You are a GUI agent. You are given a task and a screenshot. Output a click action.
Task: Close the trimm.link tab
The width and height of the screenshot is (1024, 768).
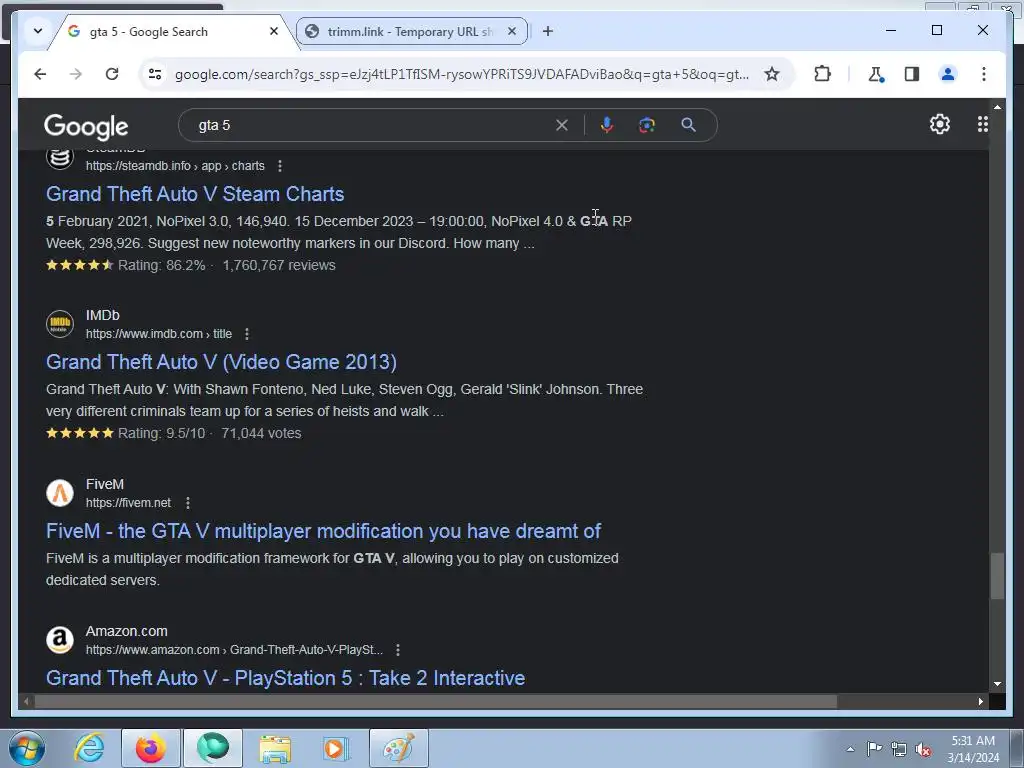point(512,31)
